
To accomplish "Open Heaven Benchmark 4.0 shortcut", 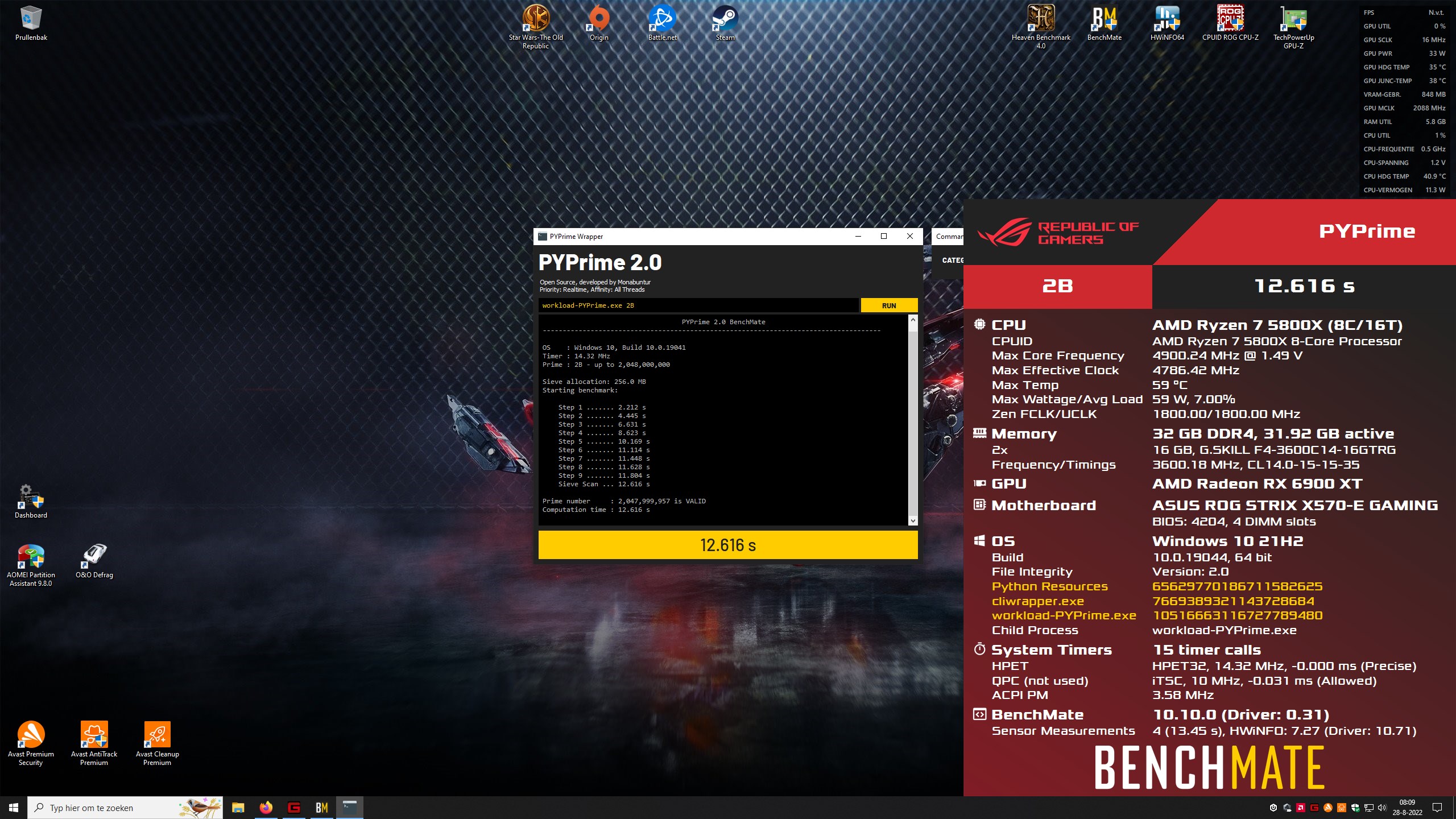I will [1041, 27].
